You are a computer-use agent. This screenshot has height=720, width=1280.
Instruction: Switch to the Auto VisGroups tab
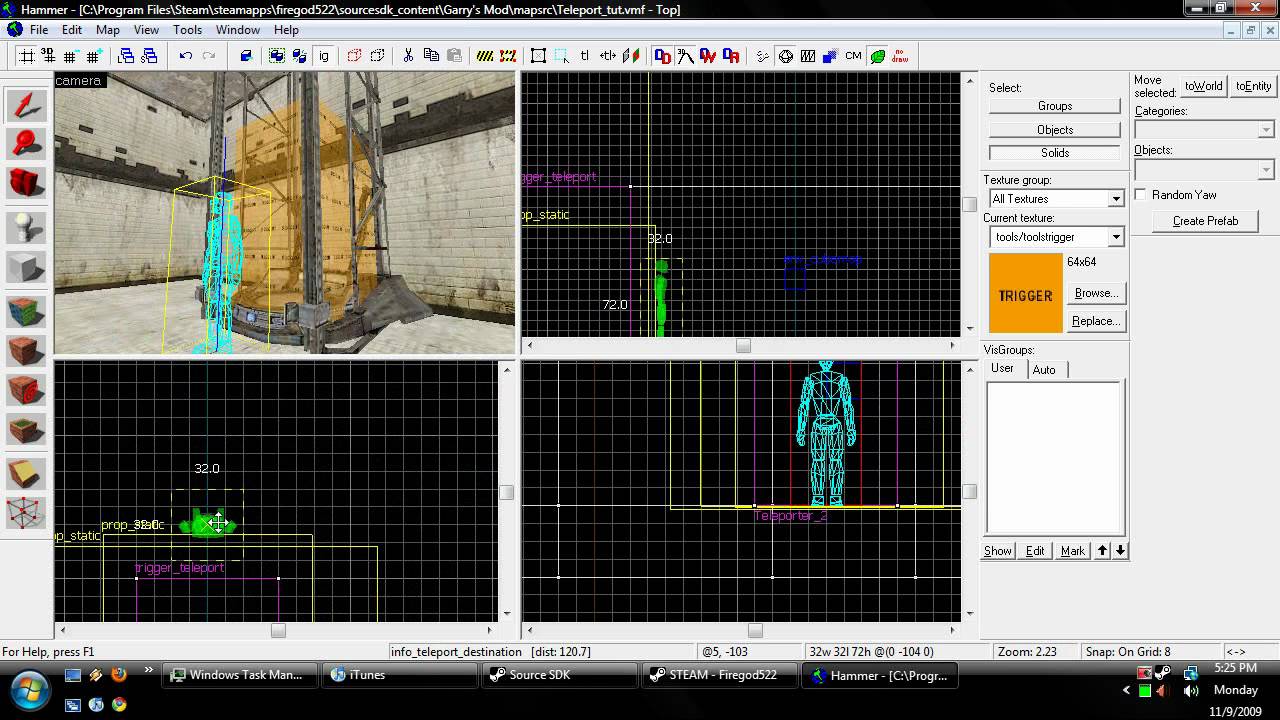click(1043, 370)
